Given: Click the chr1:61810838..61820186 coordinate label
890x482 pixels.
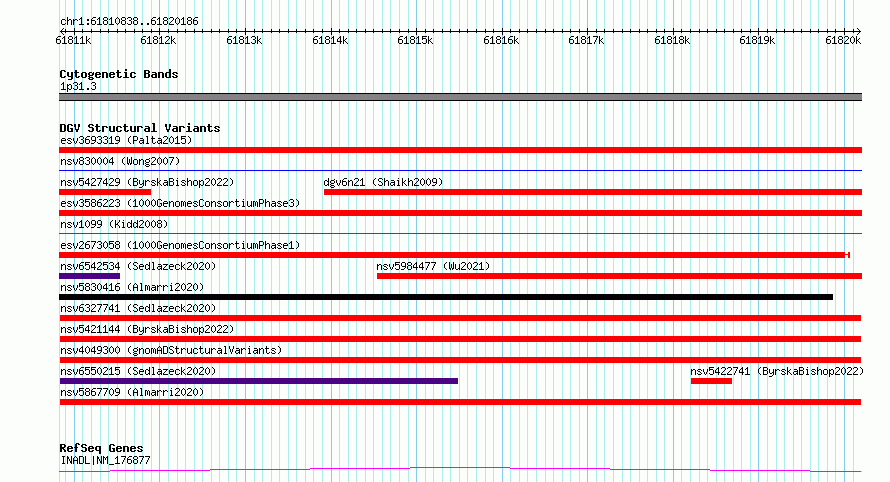Looking at the screenshot, I should 129,22.
